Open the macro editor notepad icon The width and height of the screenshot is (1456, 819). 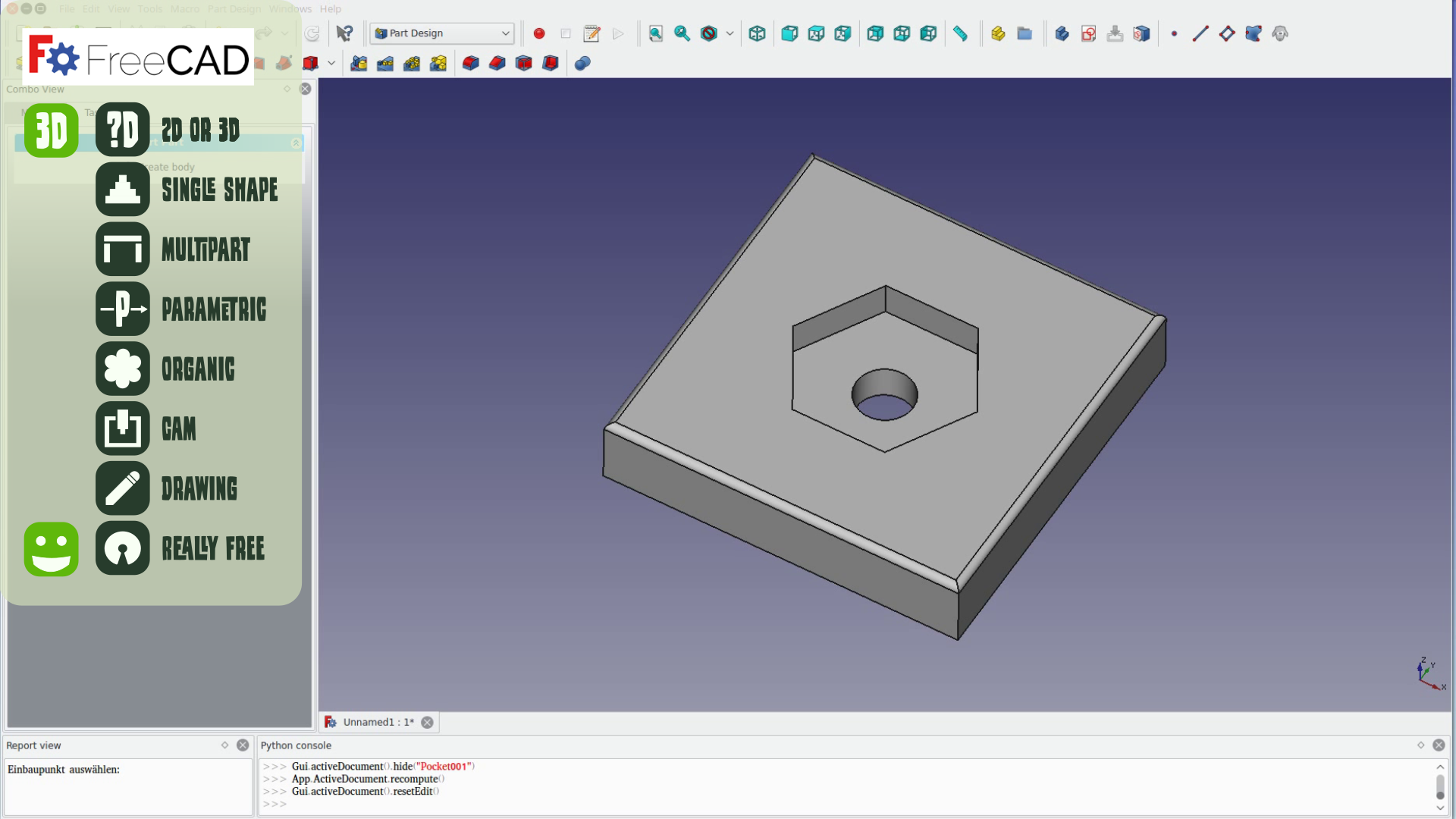[591, 33]
